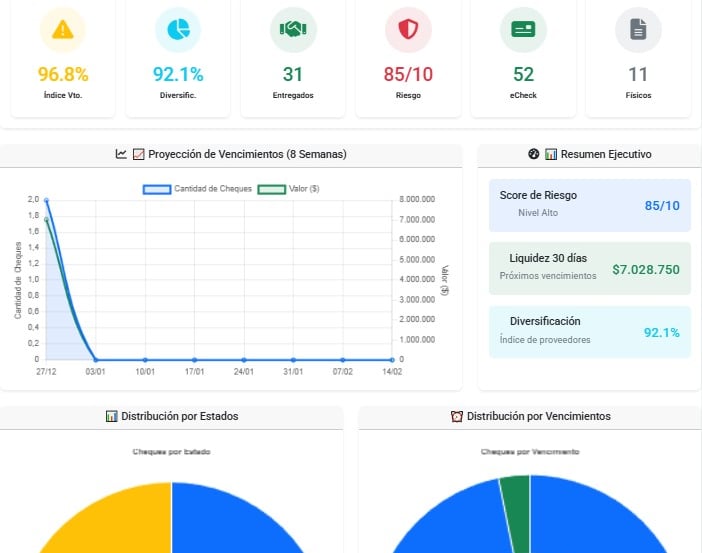Click the 24/01 x-axis date label
Image resolution: width=702 pixels, height=553 pixels.
(244, 372)
